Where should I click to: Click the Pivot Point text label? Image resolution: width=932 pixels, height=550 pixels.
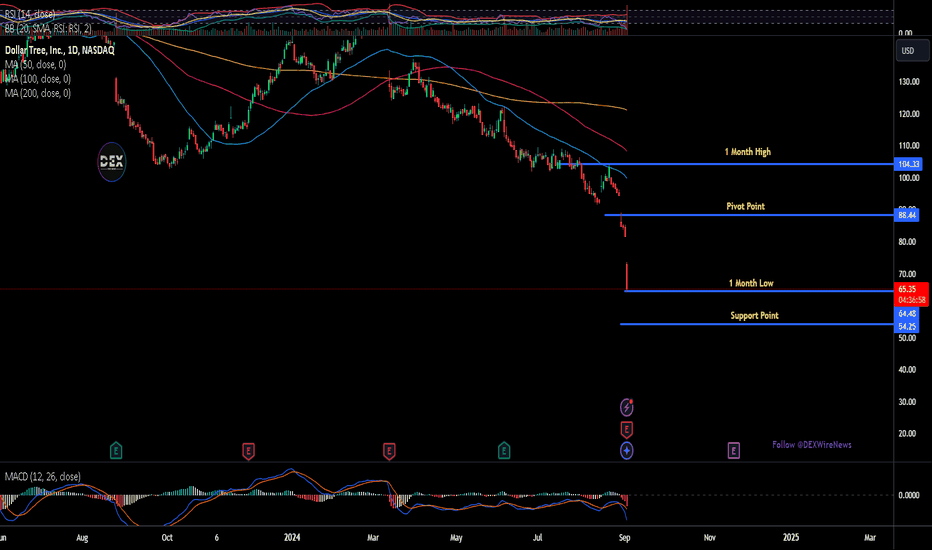pyautogui.click(x=745, y=206)
